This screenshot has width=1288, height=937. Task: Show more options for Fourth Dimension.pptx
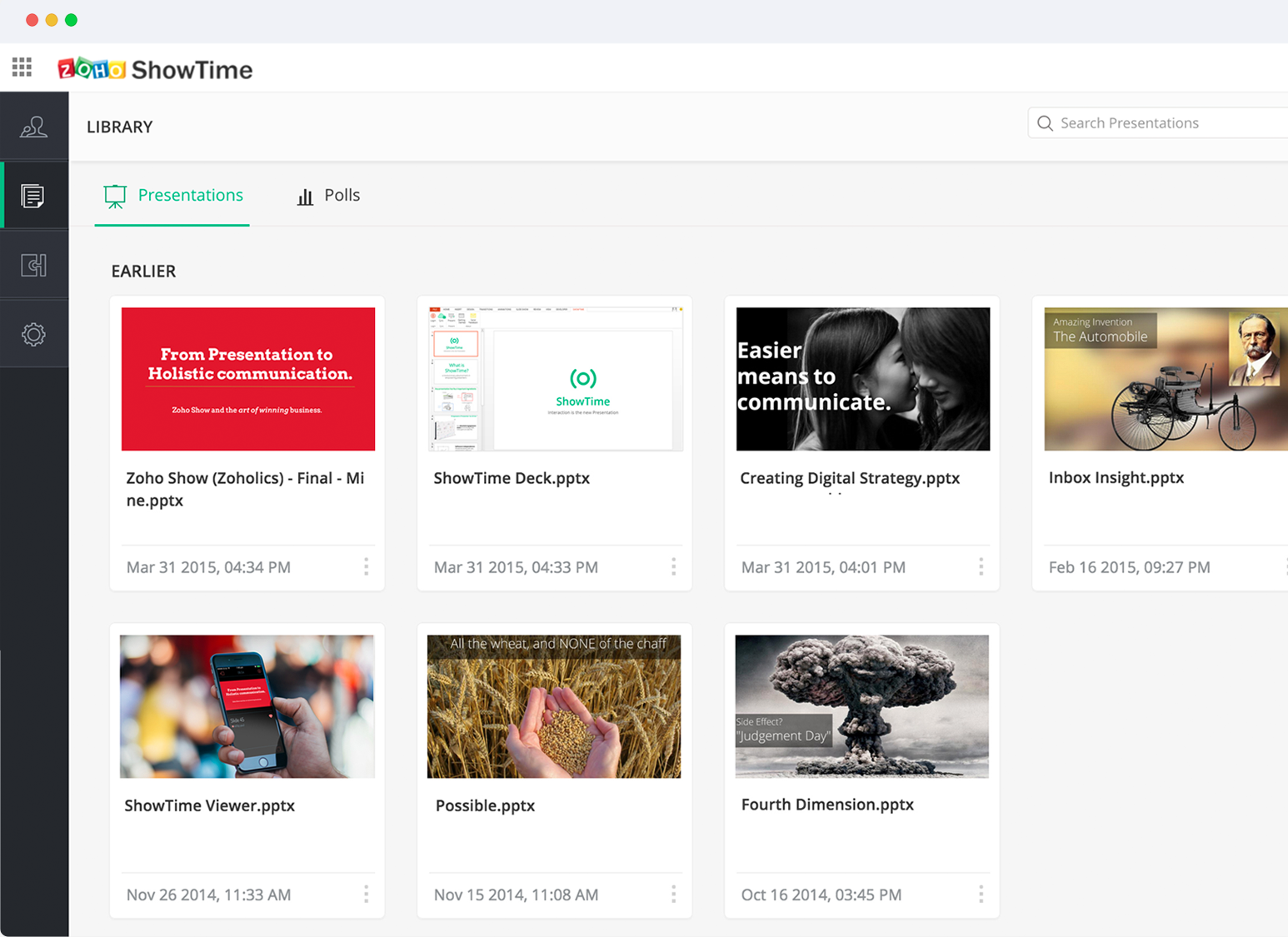point(981,895)
